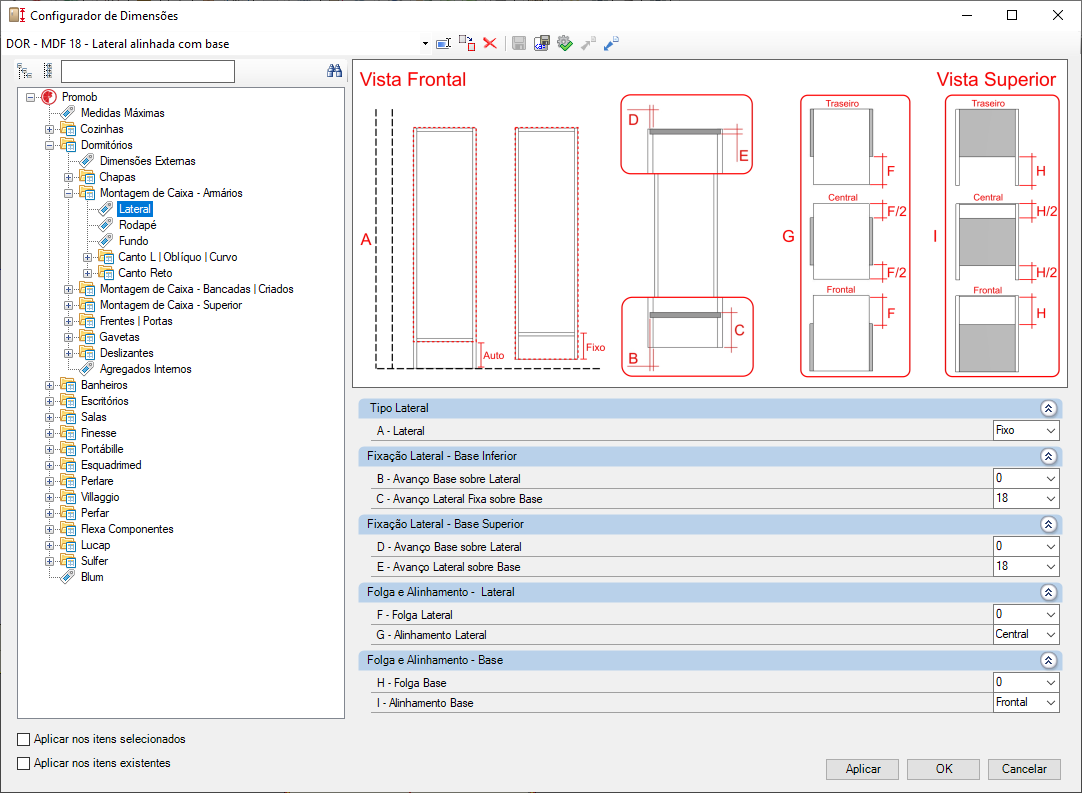Expand the Sulfer tree node
Image resolution: width=1082 pixels, height=793 pixels.
click(50, 561)
